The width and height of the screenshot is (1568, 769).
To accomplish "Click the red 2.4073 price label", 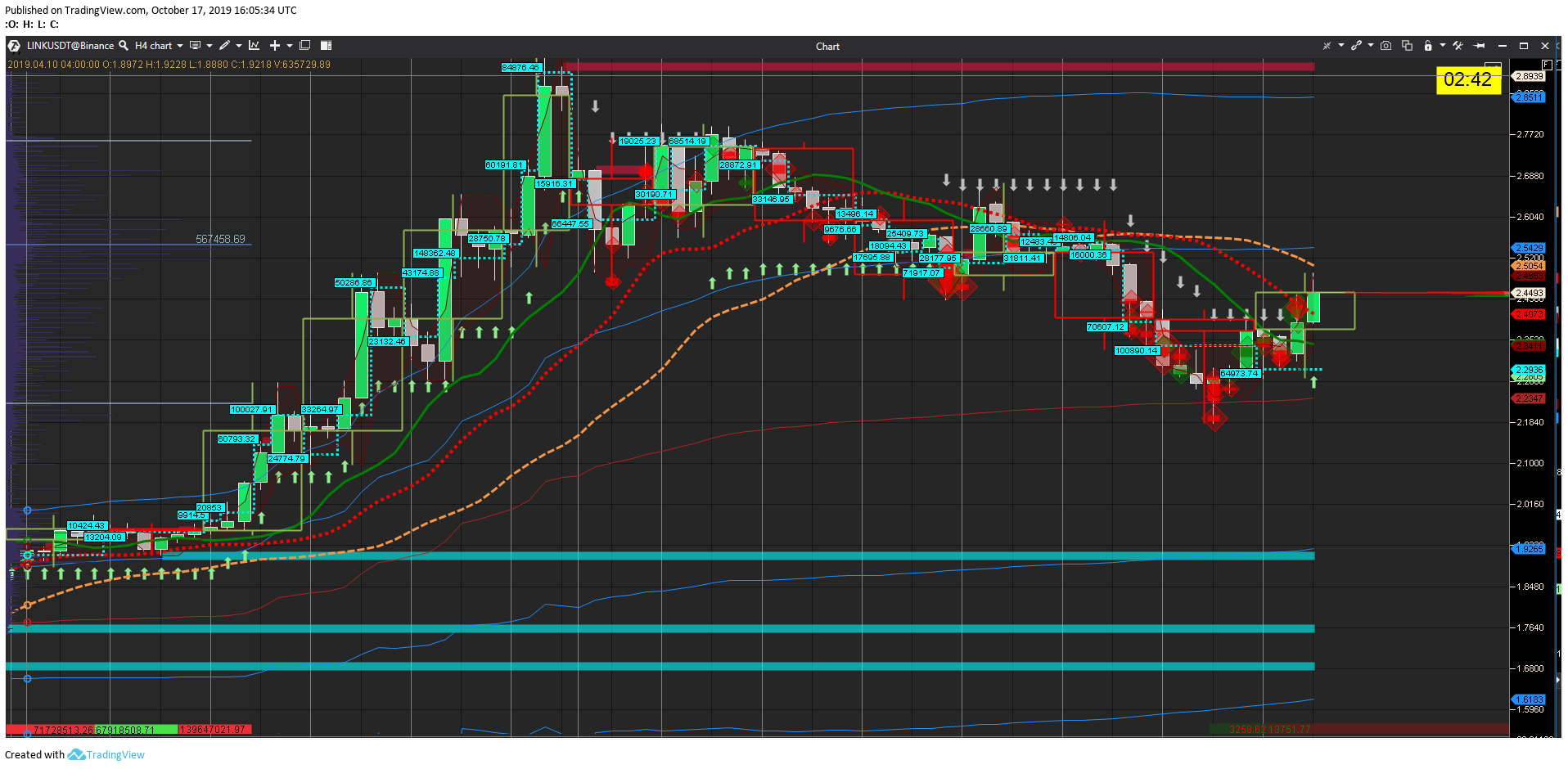I will point(1529,314).
